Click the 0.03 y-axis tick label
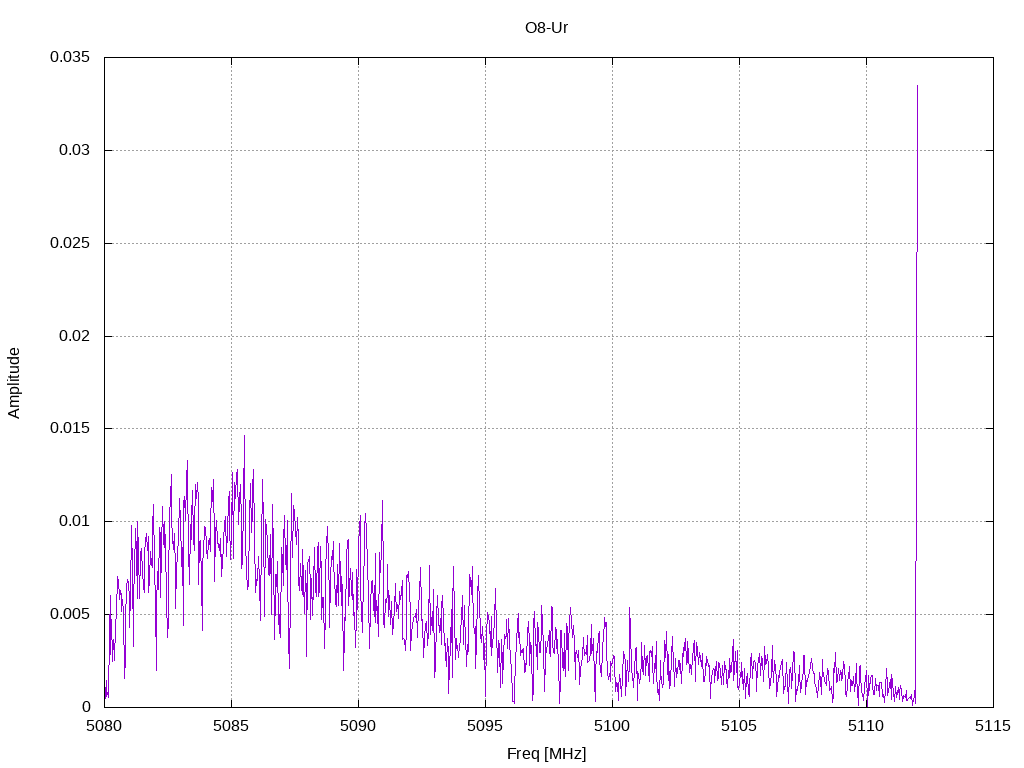Viewport: 1024px width, 768px height. coord(74,150)
